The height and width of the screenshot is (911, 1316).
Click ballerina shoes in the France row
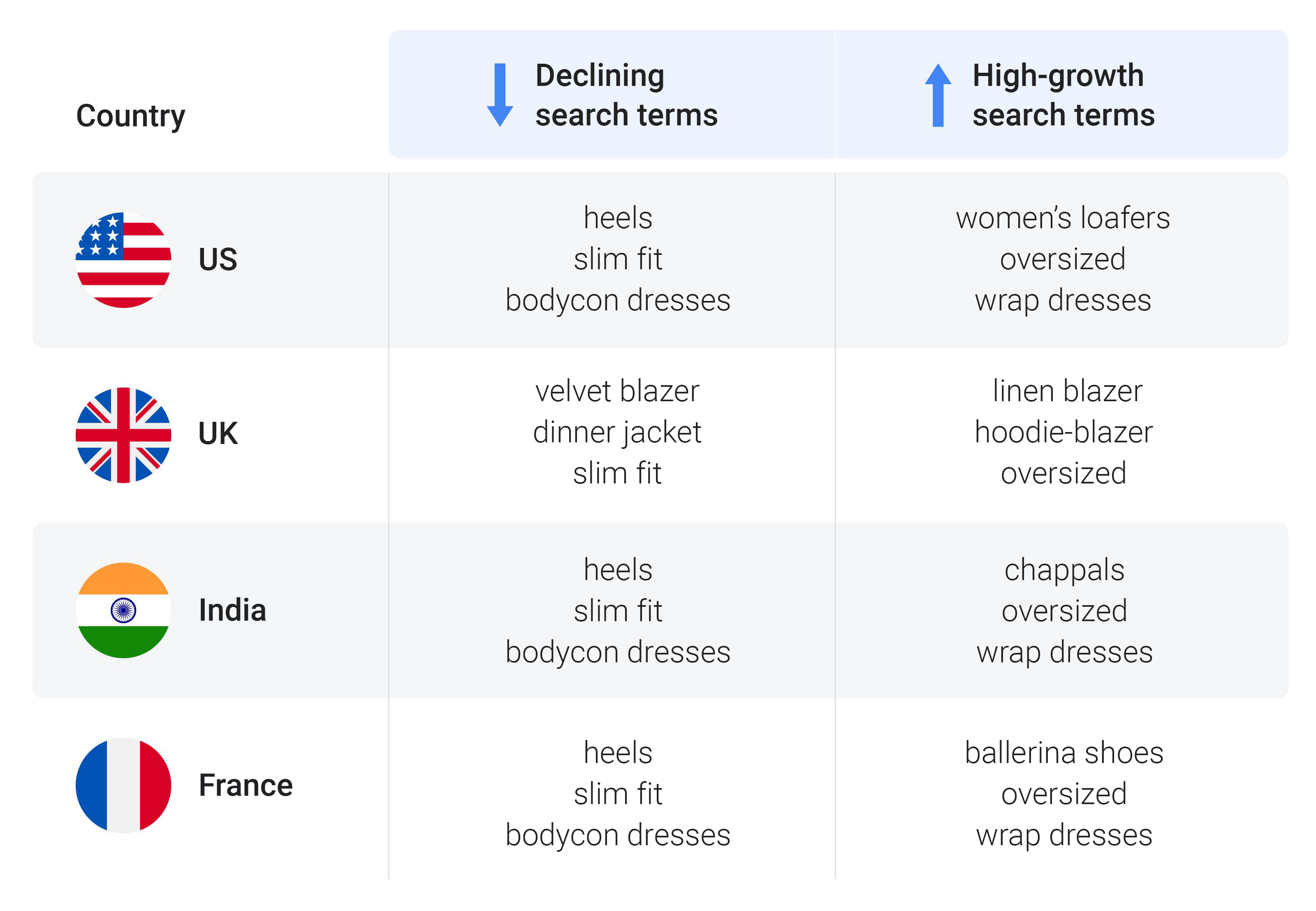[1064, 753]
